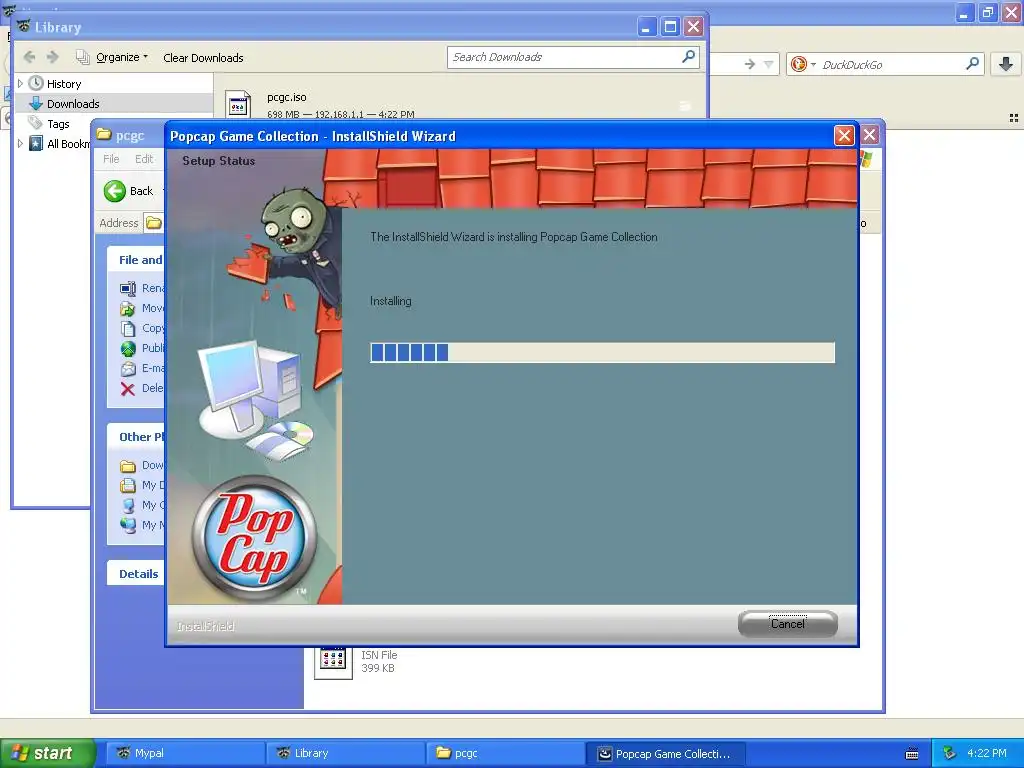Click the keyboard icon in system tray
This screenshot has width=1024, height=768.
912,754
